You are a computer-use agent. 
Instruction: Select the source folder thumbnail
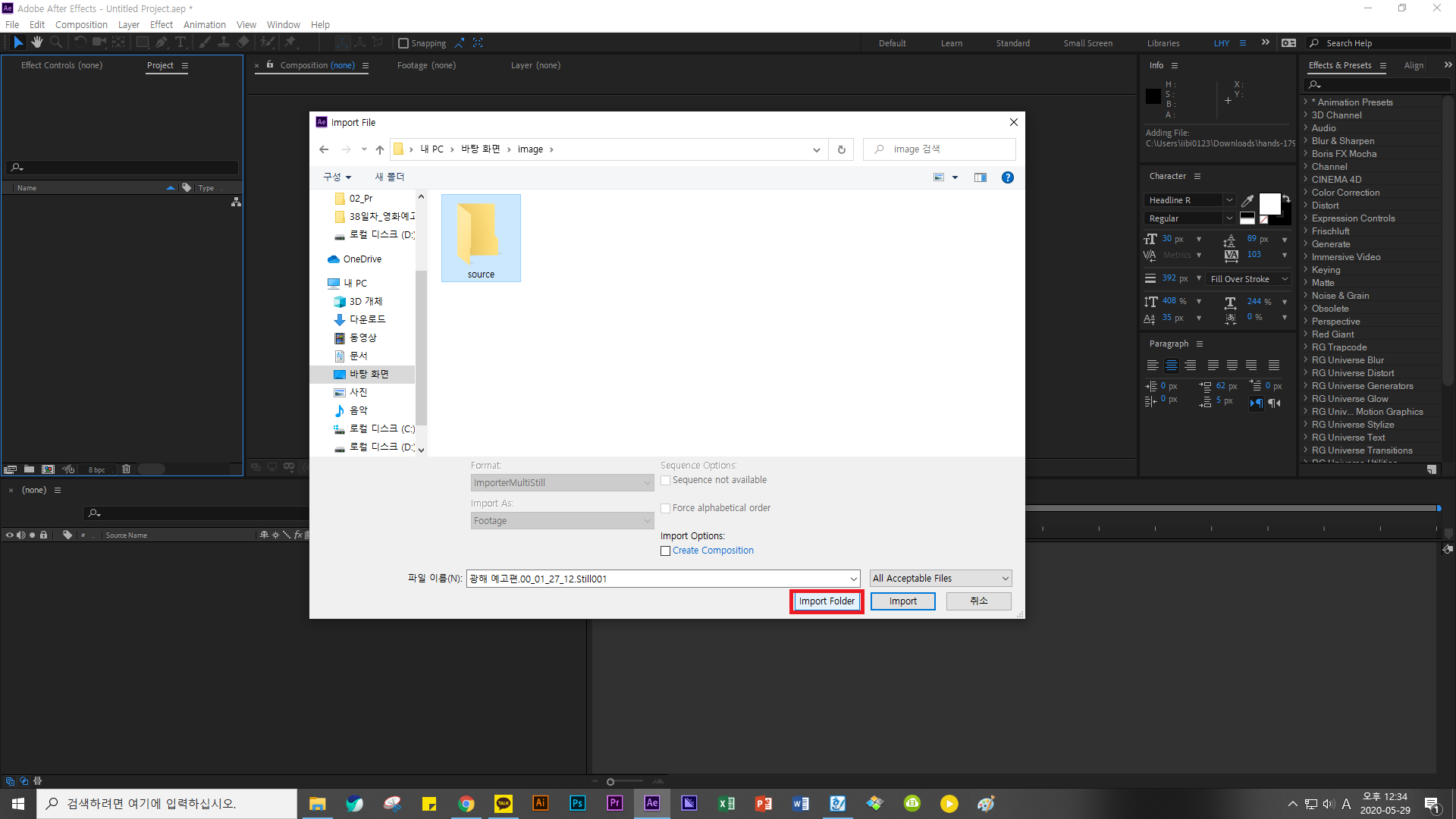(x=481, y=237)
